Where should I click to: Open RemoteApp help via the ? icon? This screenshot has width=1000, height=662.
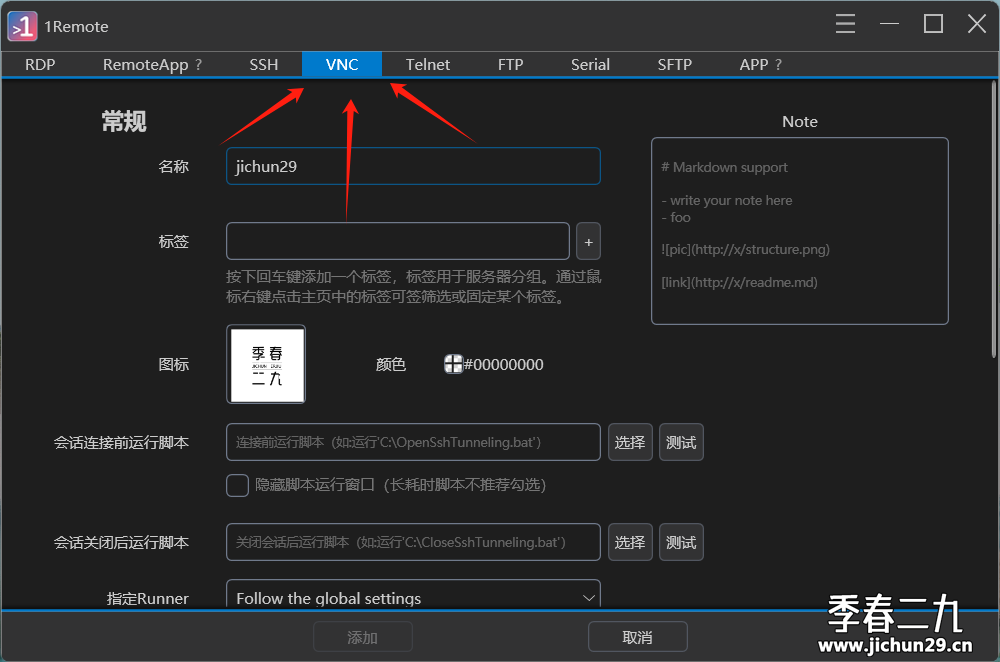[x=199, y=64]
